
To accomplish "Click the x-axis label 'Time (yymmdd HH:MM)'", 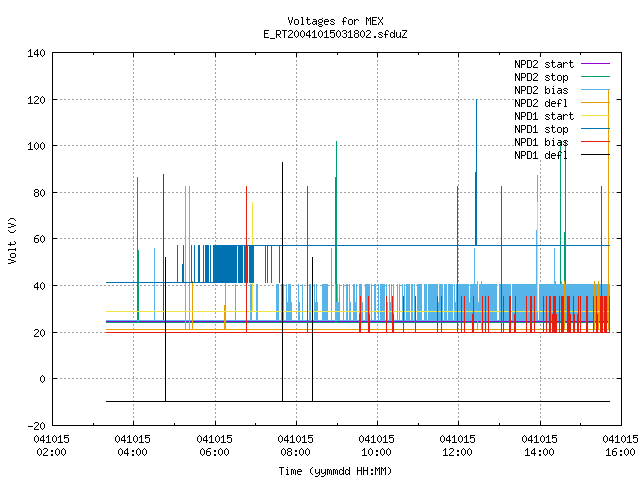I will (x=335, y=471).
